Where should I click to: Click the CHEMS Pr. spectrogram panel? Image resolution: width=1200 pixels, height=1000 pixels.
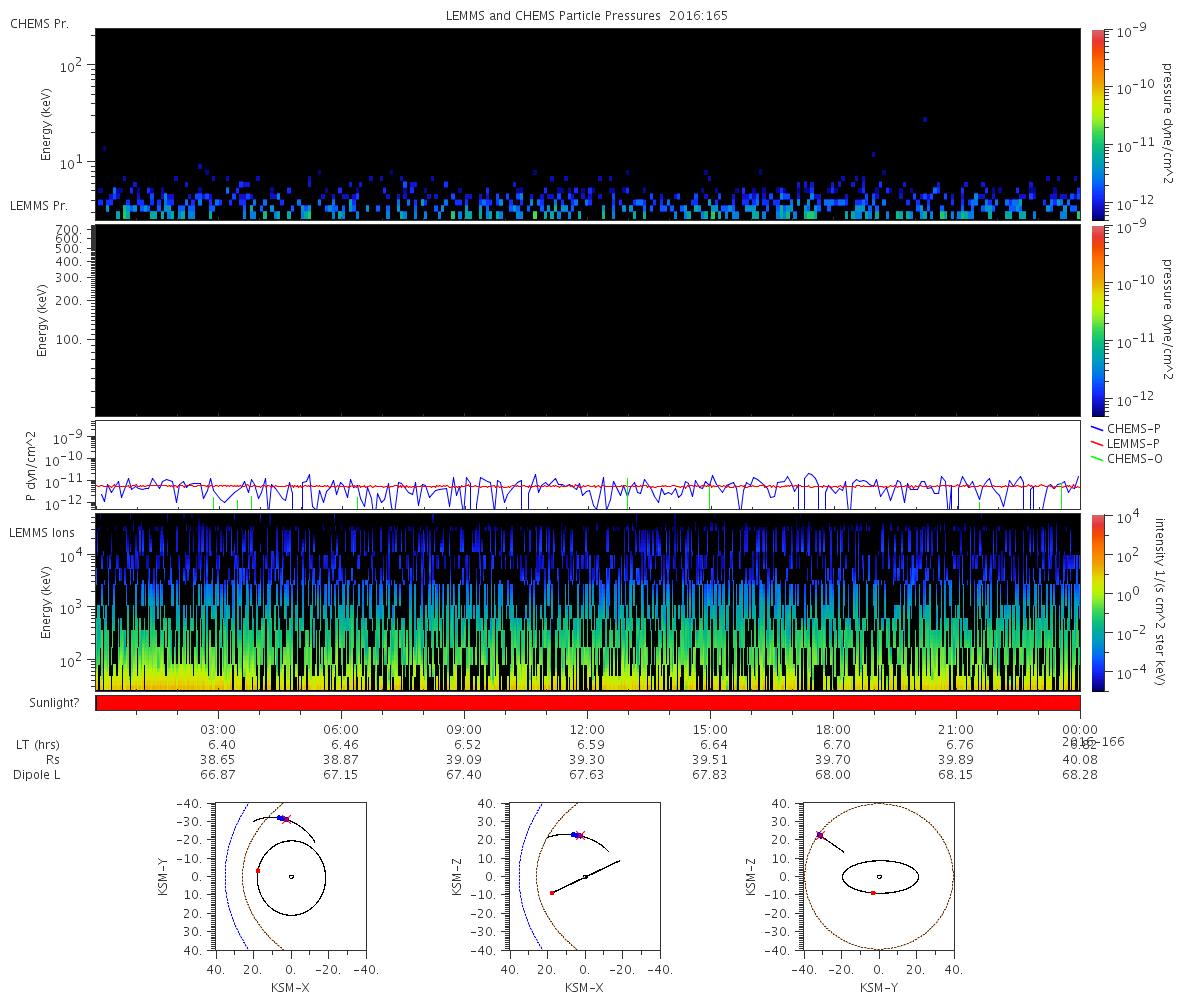(x=588, y=124)
